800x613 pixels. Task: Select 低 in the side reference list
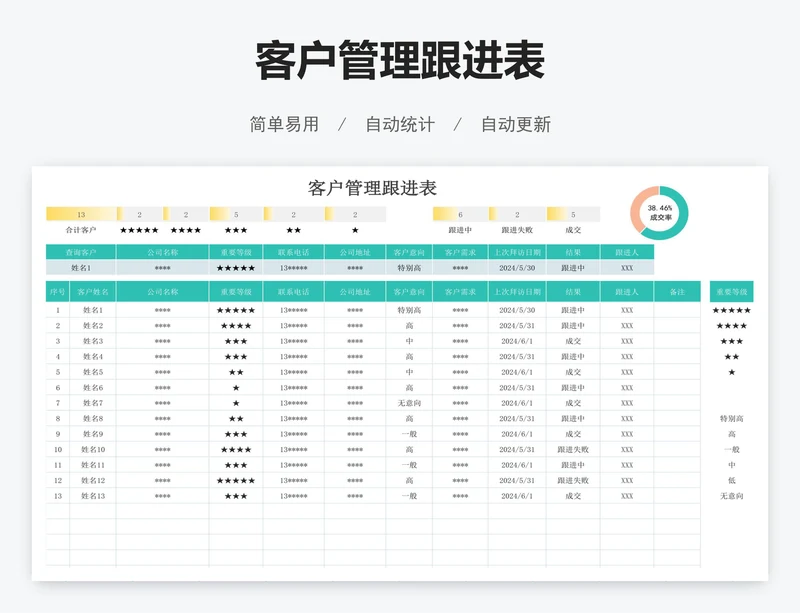tap(731, 481)
